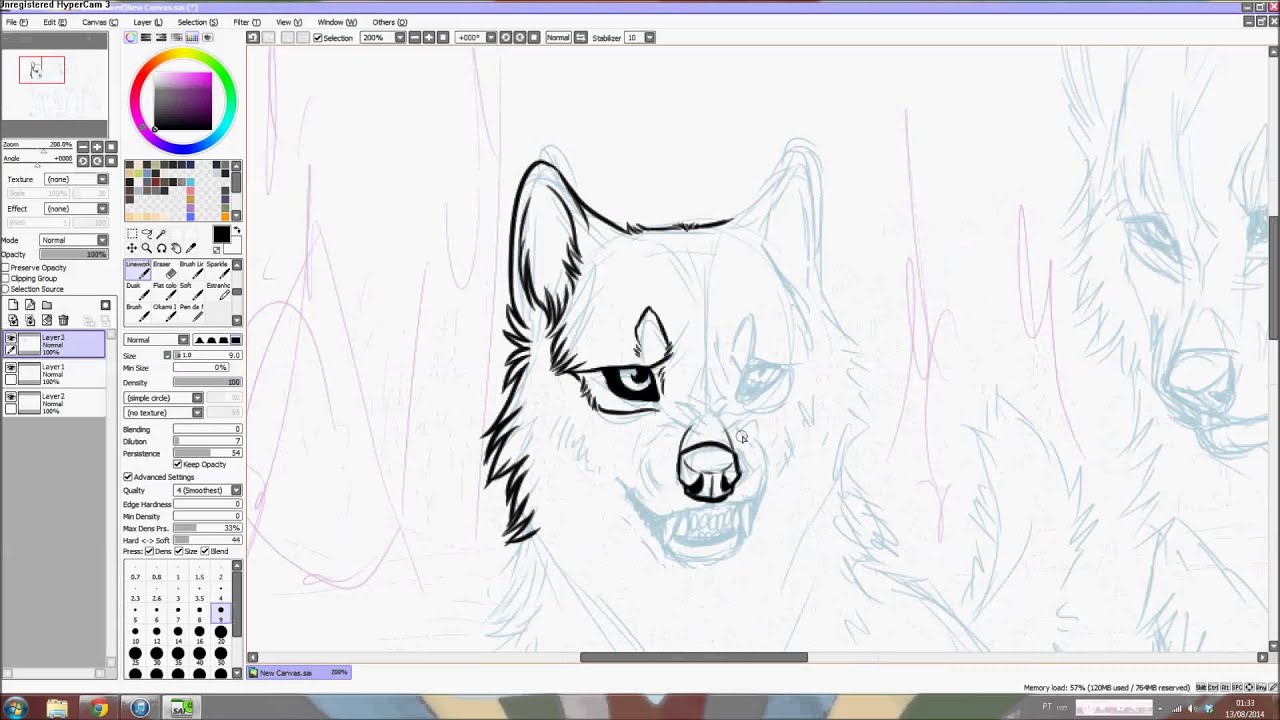Open the Filter menu
Viewport: 1280px width, 720px height.
247,22
